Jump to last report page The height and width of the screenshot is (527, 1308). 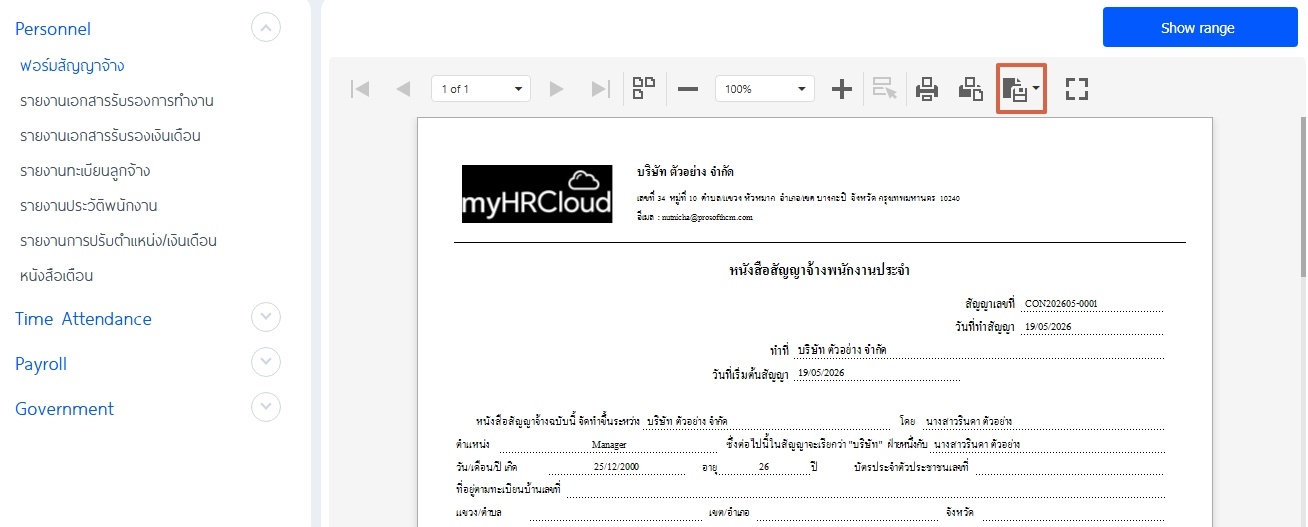(600, 89)
